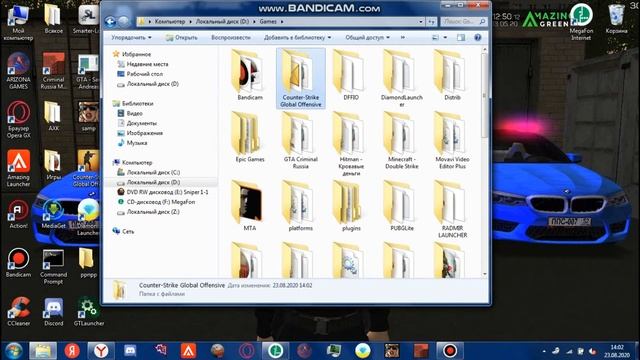Image resolution: width=640 pixels, height=360 pixels.
Task: Click the change view icon in toolbar
Action: tap(436, 38)
